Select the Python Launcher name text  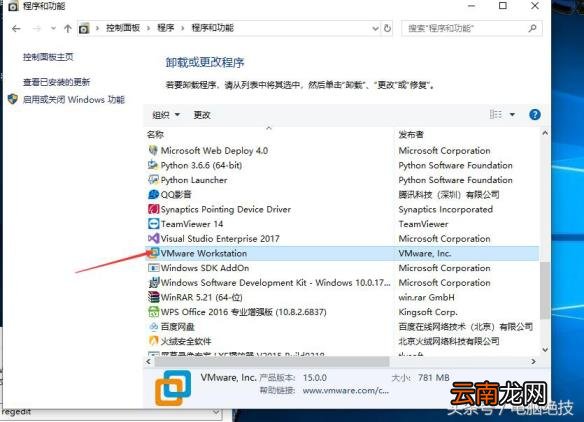(194, 180)
